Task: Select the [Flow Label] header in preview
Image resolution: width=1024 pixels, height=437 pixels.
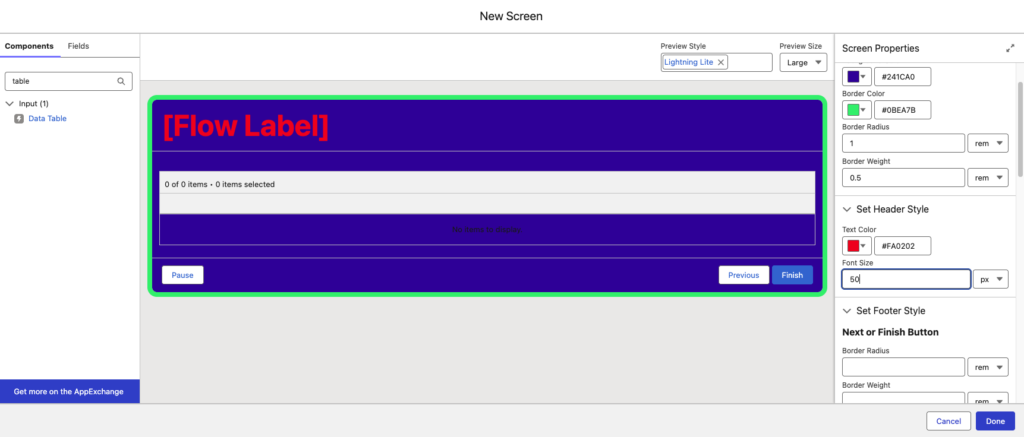Action: 246,127
